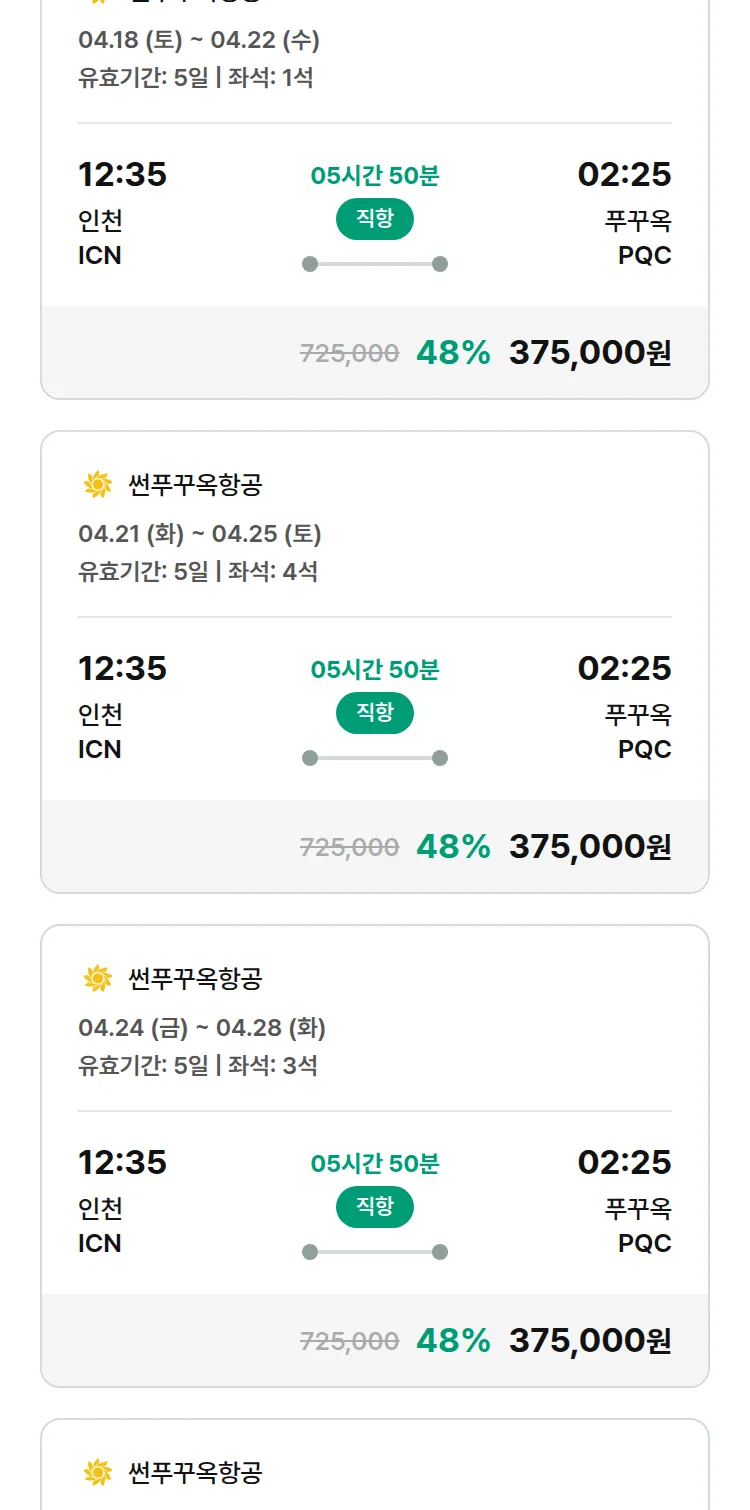The width and height of the screenshot is (750, 1510).
Task: Click the 48% discount on the 04.21 card
Action: point(453,847)
